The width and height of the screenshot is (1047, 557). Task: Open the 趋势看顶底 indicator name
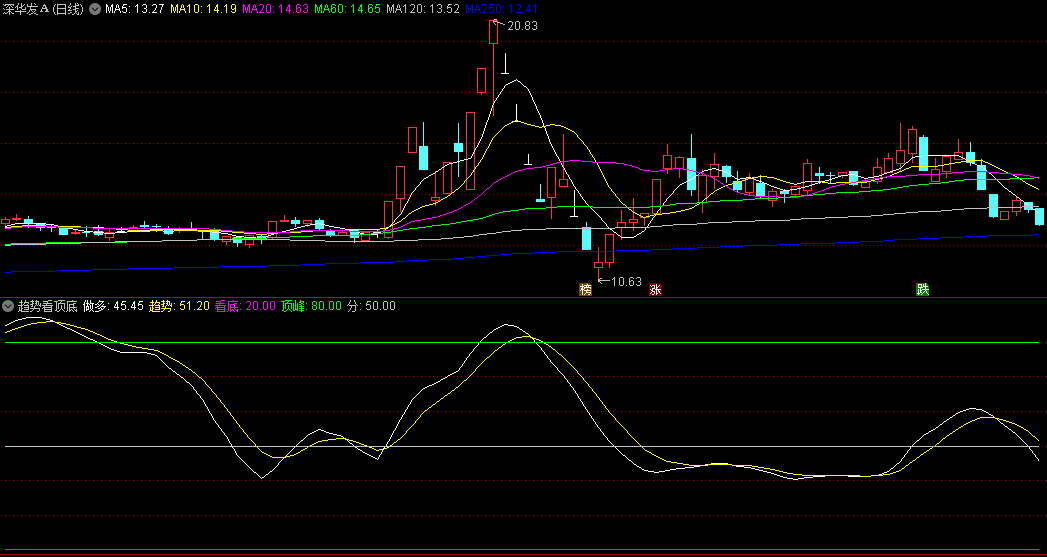(x=46, y=306)
